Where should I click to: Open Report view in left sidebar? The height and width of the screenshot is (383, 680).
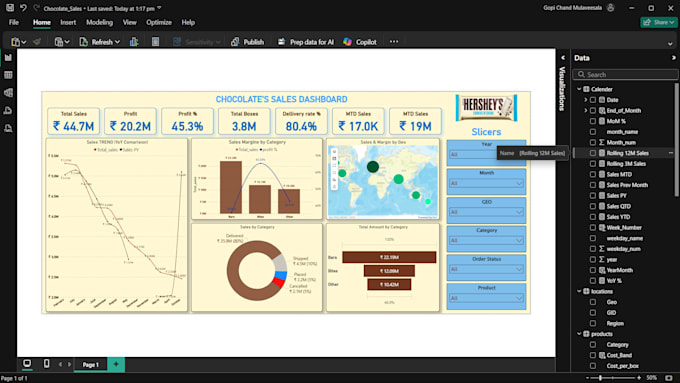point(8,57)
